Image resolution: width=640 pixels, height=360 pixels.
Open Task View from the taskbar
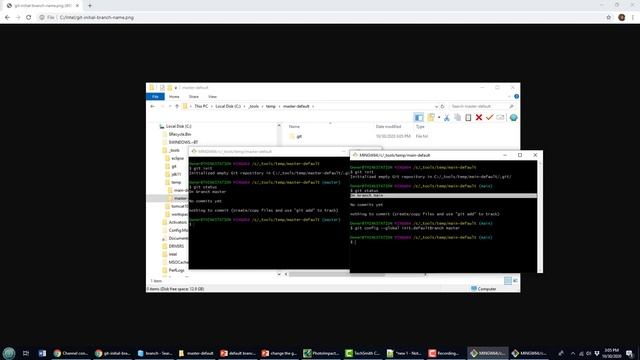click(x=26, y=353)
